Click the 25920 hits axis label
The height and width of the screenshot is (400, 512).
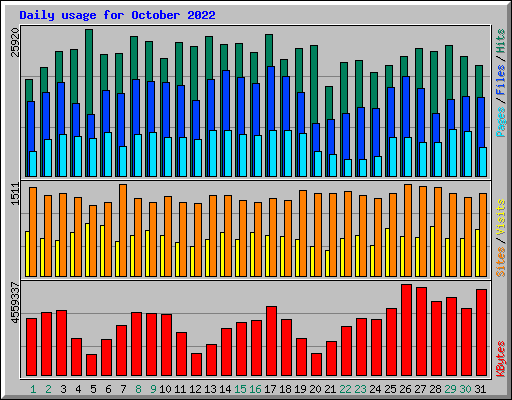(15, 43)
